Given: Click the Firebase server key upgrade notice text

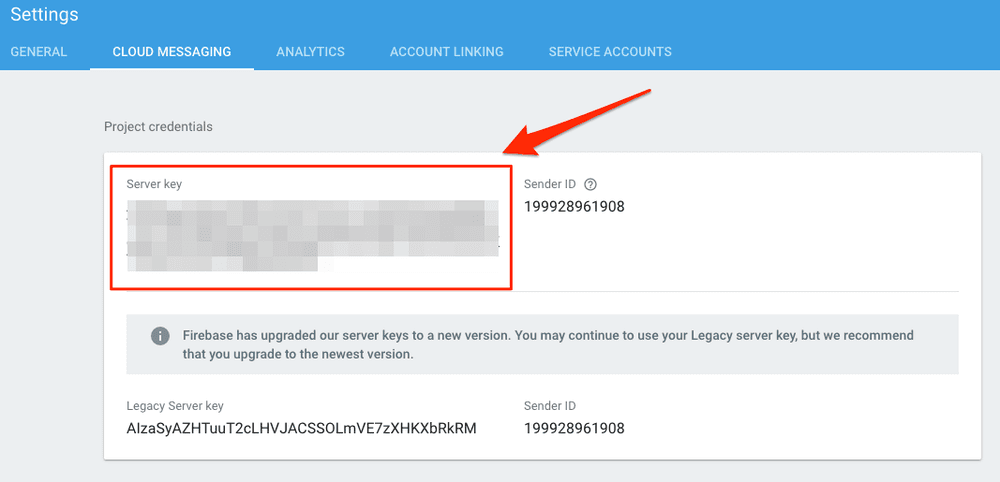Looking at the screenshot, I should [x=547, y=344].
